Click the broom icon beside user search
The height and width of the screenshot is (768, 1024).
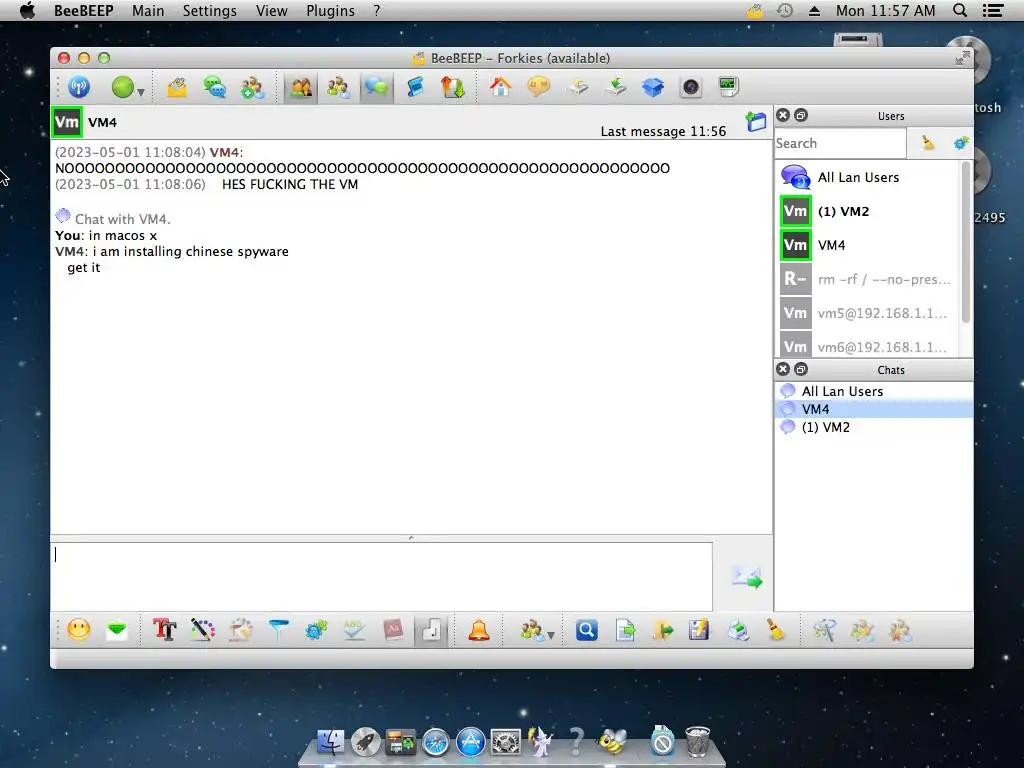point(928,143)
